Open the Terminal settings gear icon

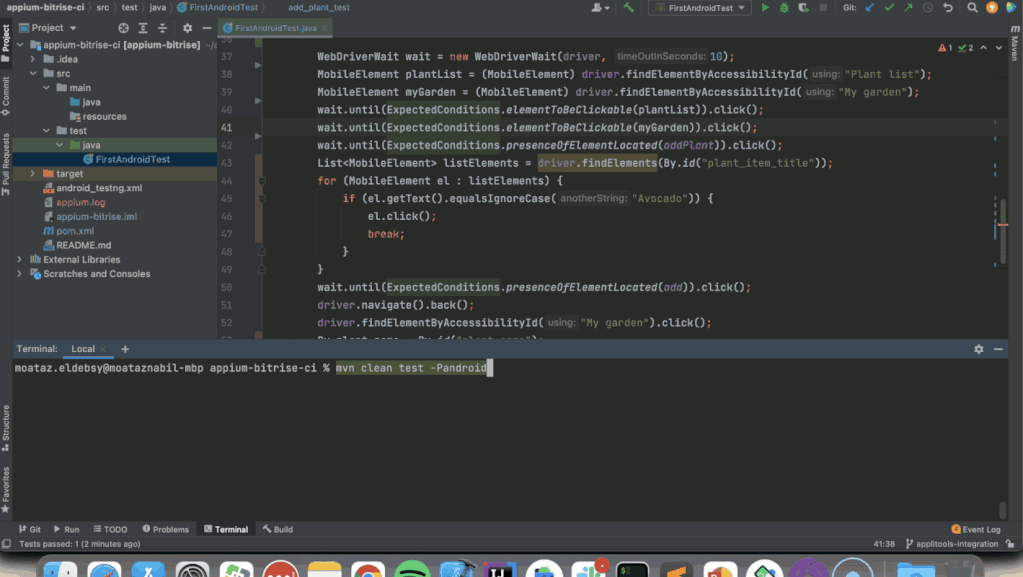click(x=980, y=347)
